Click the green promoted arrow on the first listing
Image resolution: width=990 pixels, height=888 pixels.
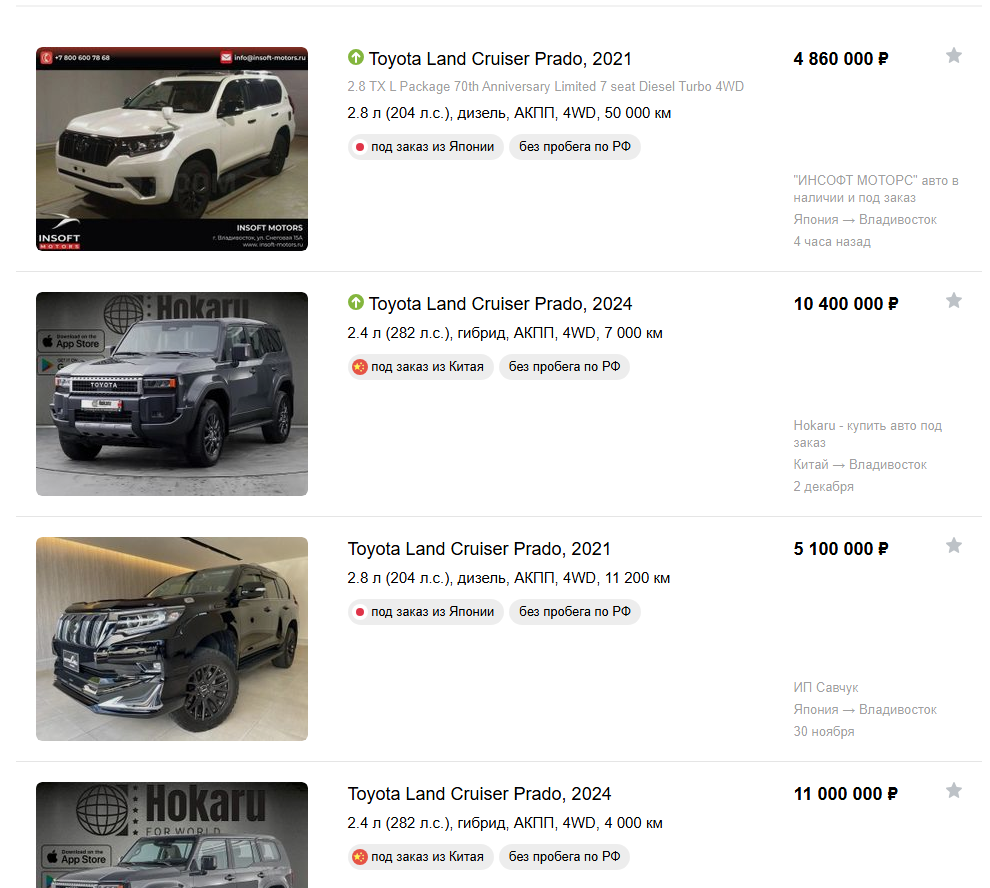tap(355, 57)
